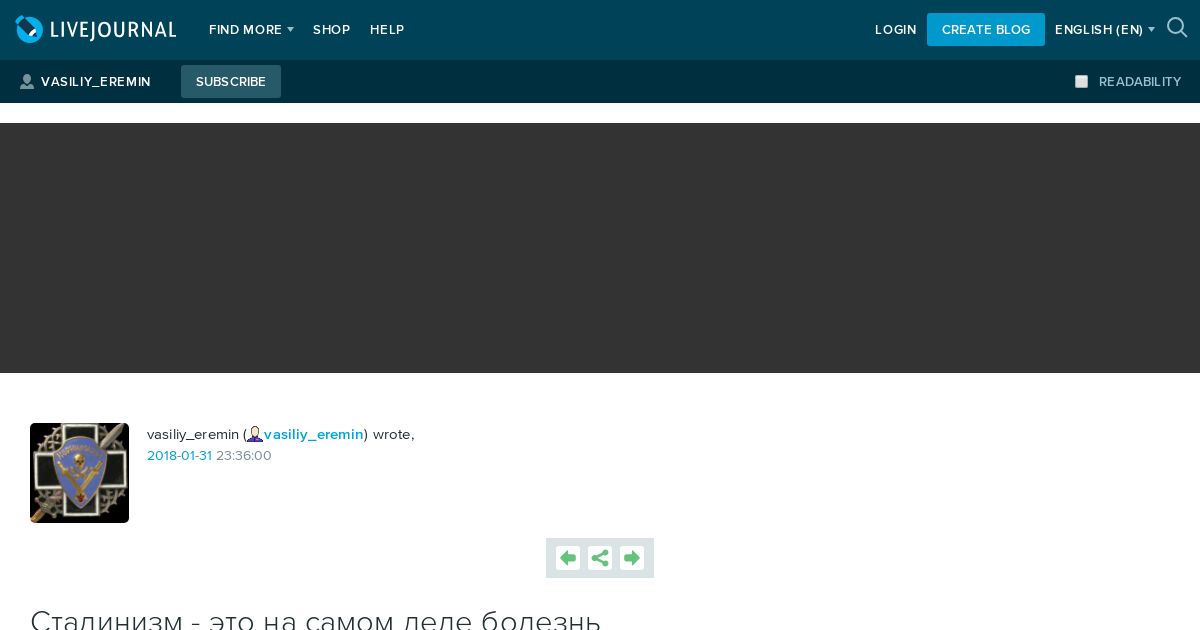Open VASILIY_EREMIN journal link in subheader

[x=96, y=82]
